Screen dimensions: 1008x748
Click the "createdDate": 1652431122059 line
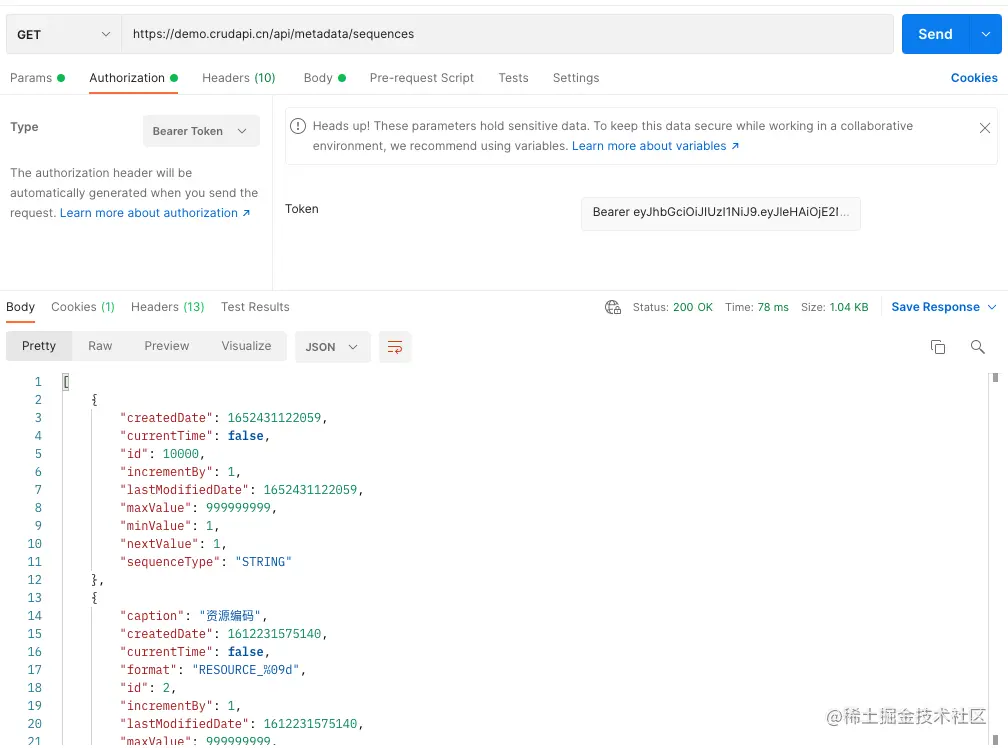coord(224,418)
